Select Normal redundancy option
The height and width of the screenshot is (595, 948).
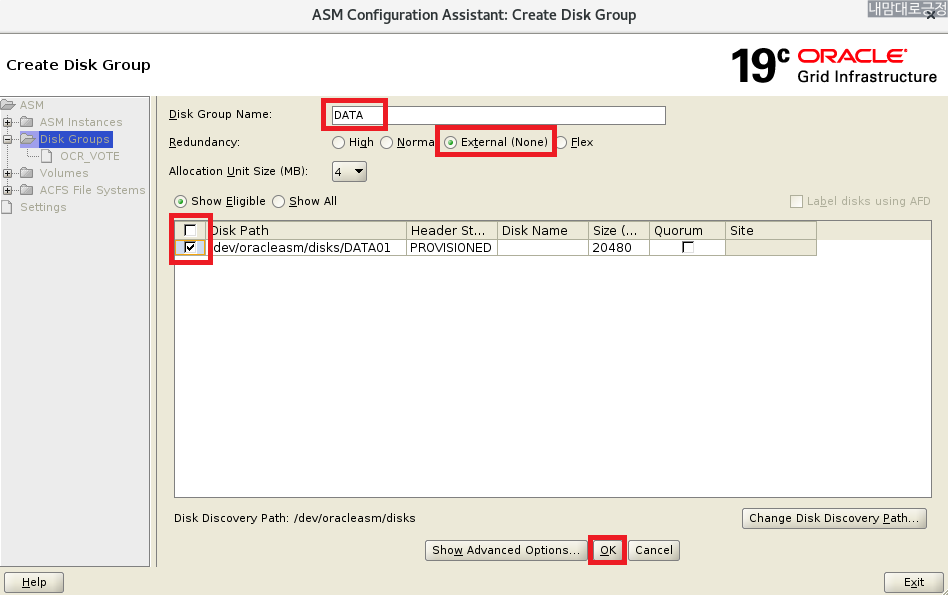[x=386, y=143]
